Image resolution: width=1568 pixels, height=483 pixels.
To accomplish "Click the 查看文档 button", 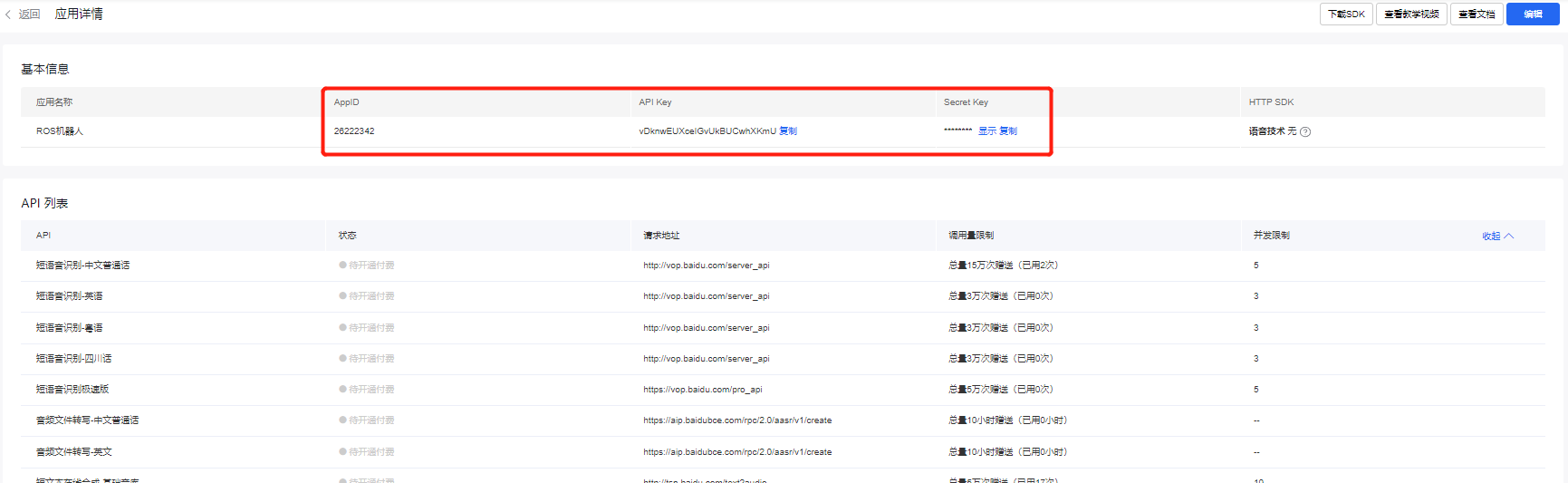I will [x=1477, y=14].
